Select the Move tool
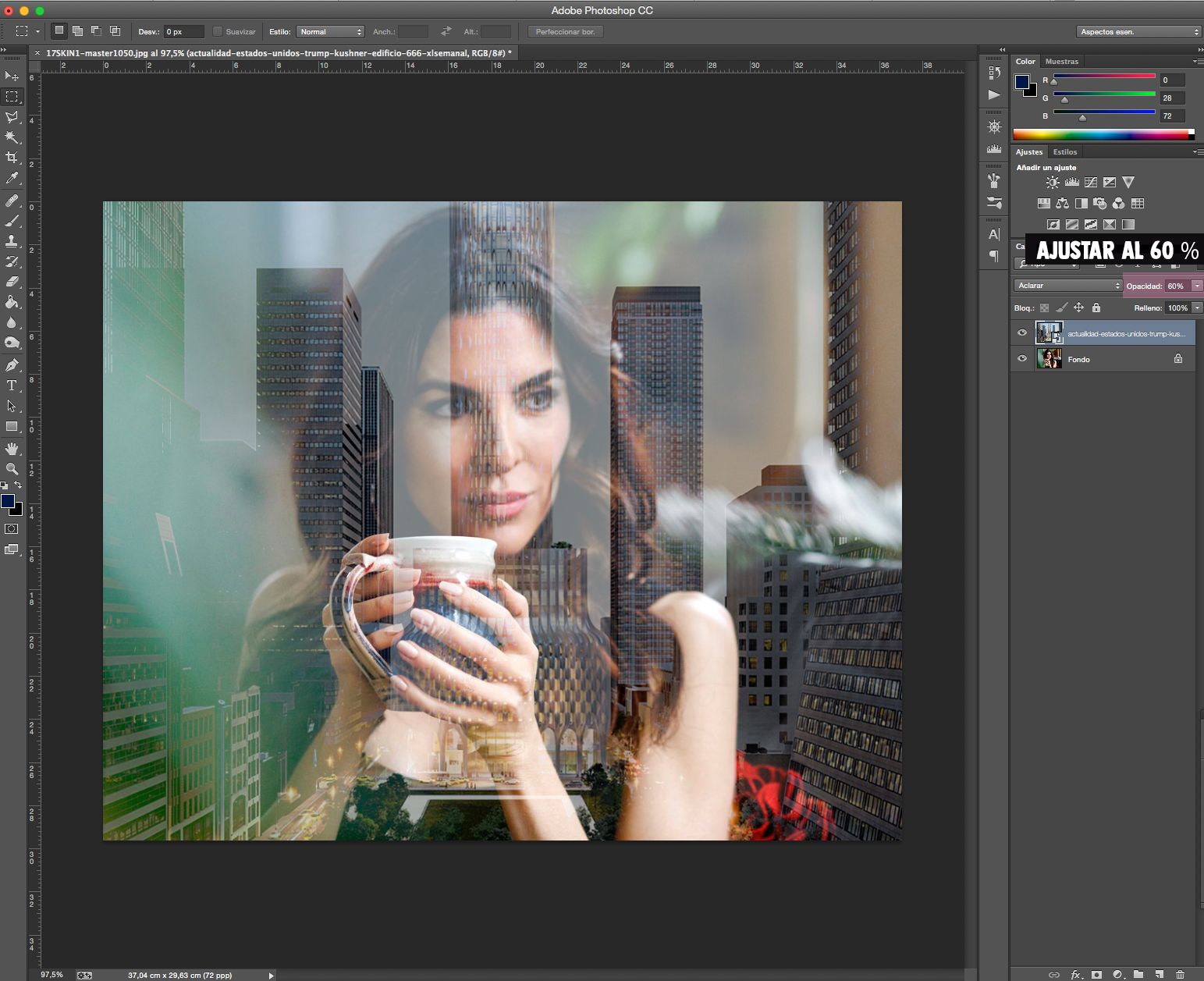The height and width of the screenshot is (981, 1204). (12, 76)
